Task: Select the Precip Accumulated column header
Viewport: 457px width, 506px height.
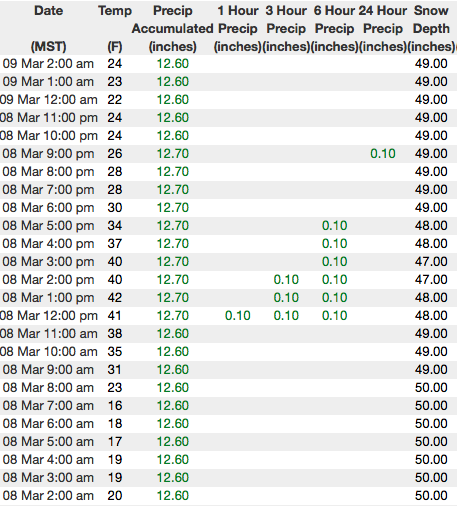Action: pos(173,28)
